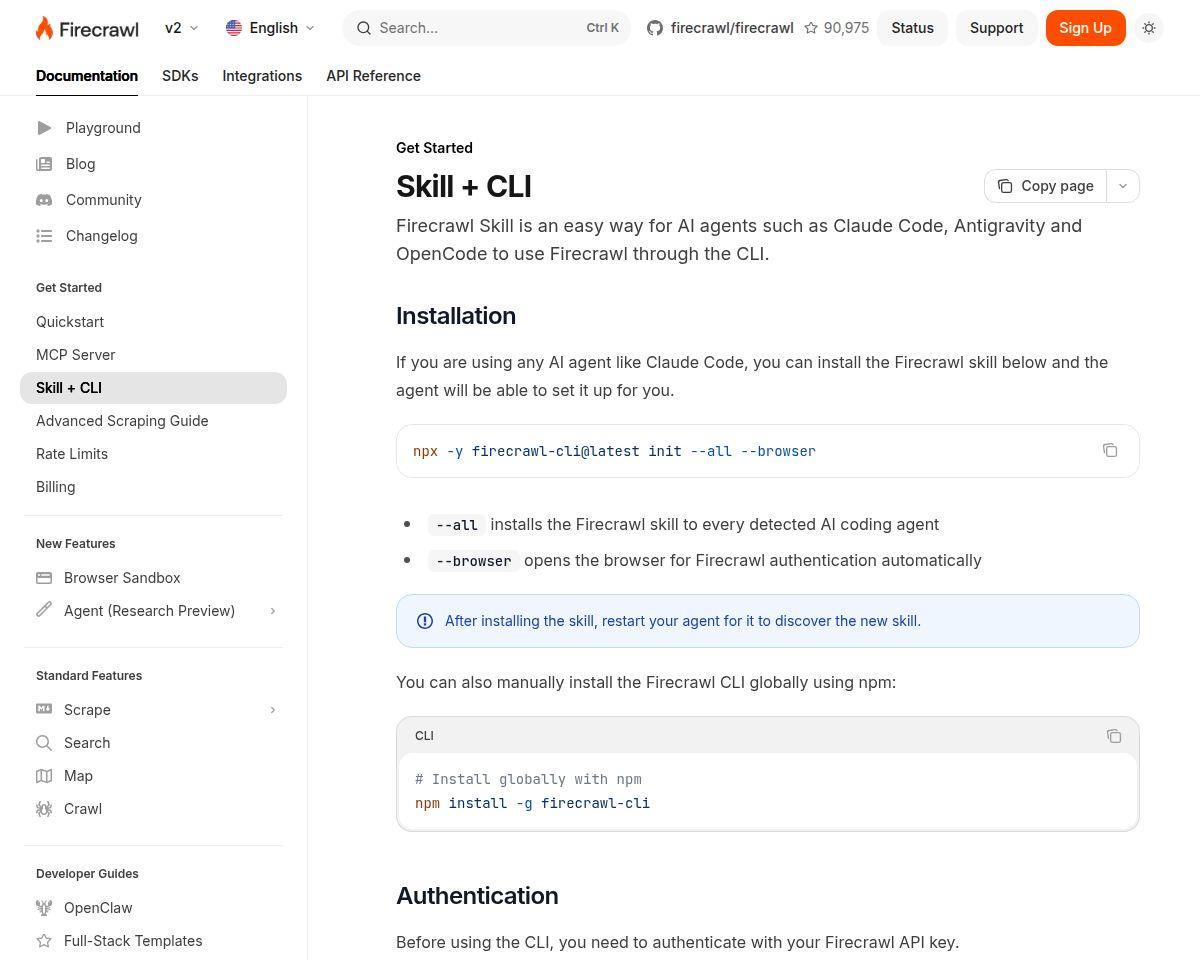Click the Map icon in sidebar
This screenshot has height=960, width=1200.
[x=44, y=776]
